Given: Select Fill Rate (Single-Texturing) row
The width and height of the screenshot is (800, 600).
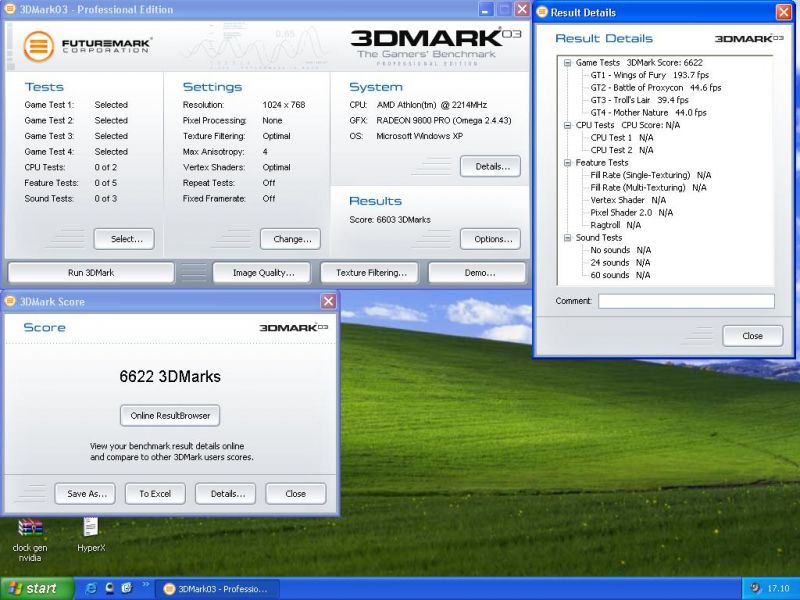Looking at the screenshot, I should pyautogui.click(x=651, y=175).
